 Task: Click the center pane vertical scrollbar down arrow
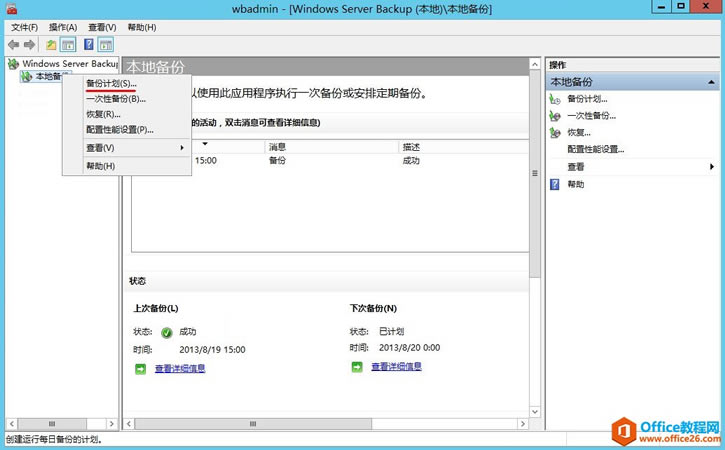pos(535,412)
